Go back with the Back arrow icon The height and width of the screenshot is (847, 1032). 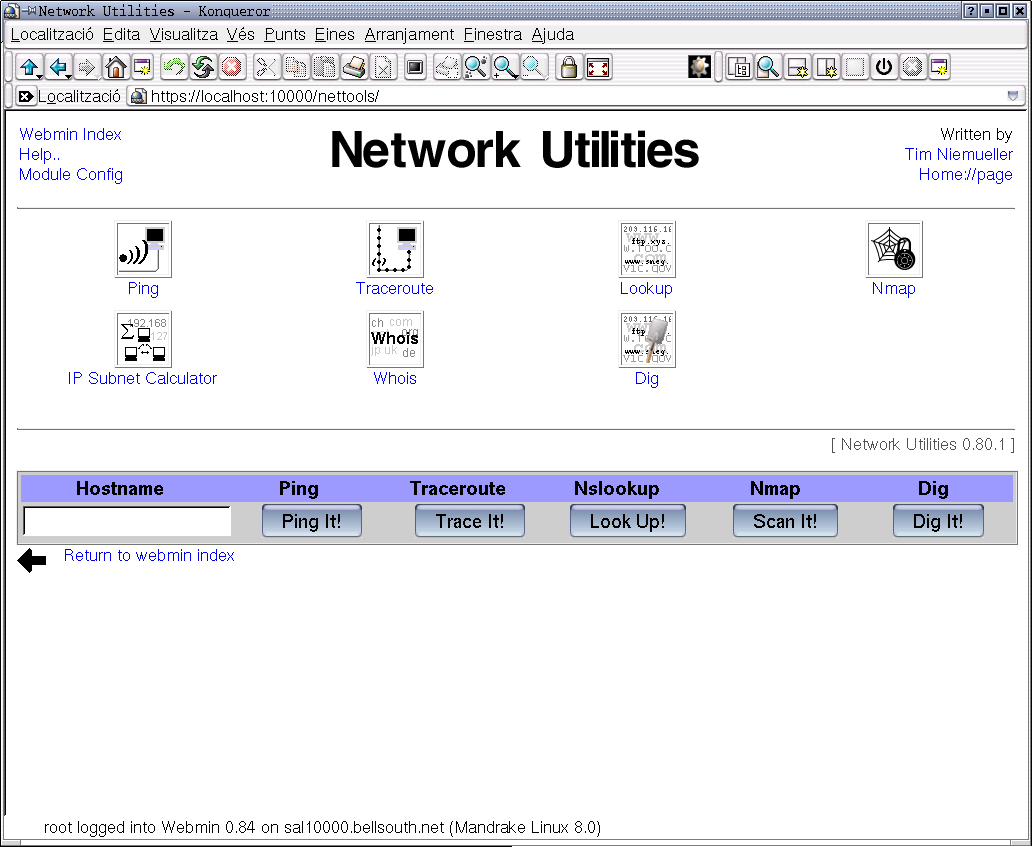coord(58,67)
